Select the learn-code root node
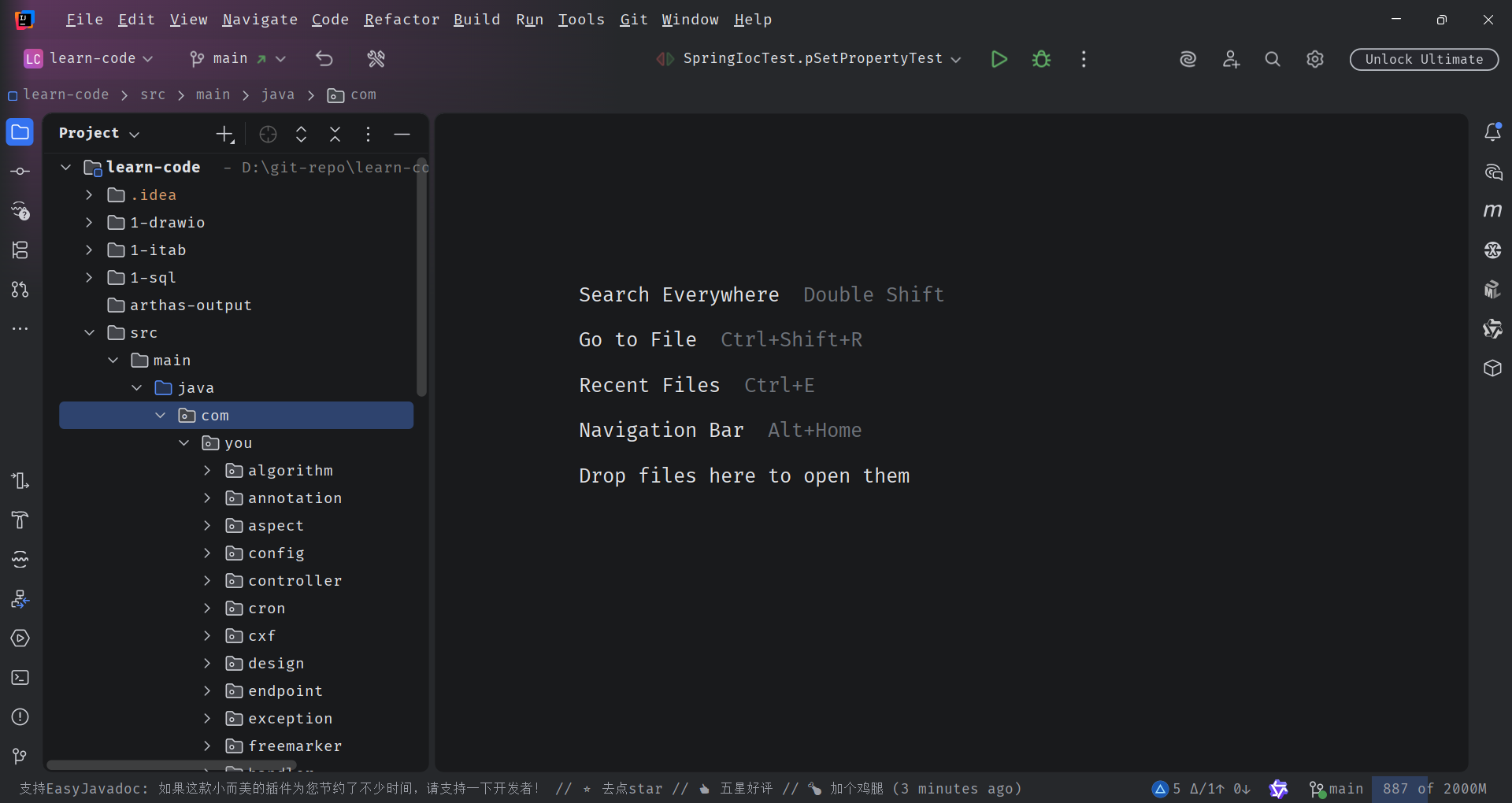This screenshot has height=803, width=1512. point(236,168)
